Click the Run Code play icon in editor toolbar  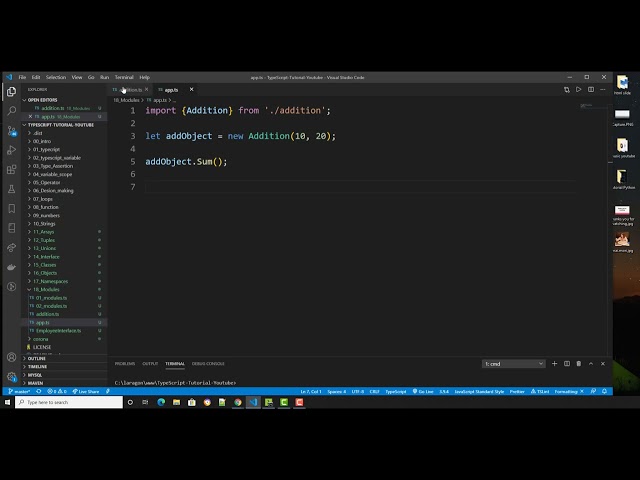click(578, 89)
